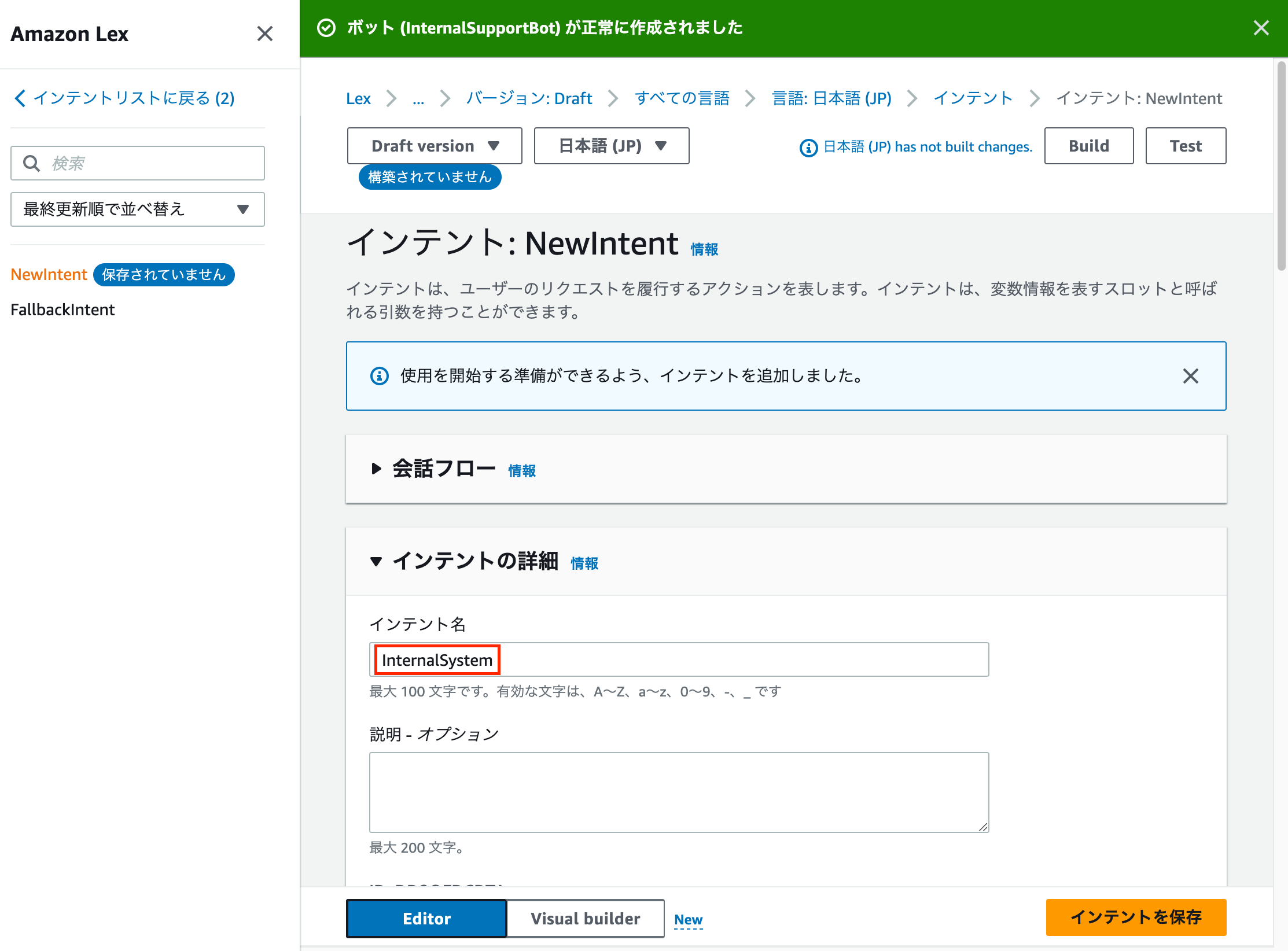Focus the 検索 search field in sidebar
1288x951 pixels.
coord(138,163)
